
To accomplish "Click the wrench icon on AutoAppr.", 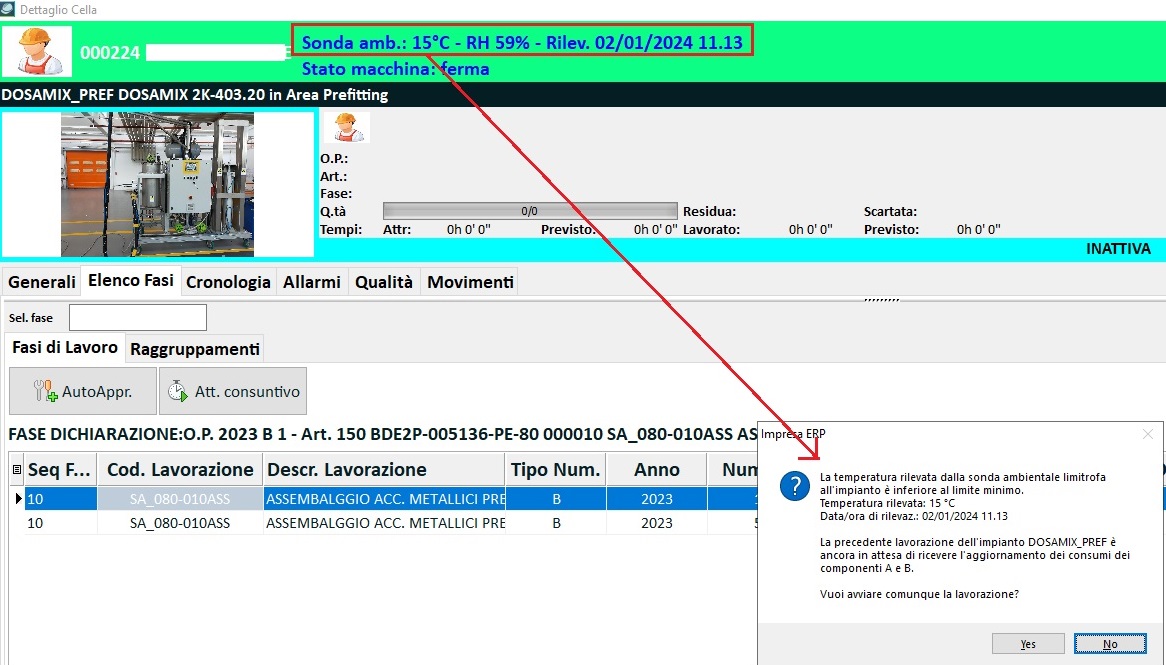I will (45, 391).
